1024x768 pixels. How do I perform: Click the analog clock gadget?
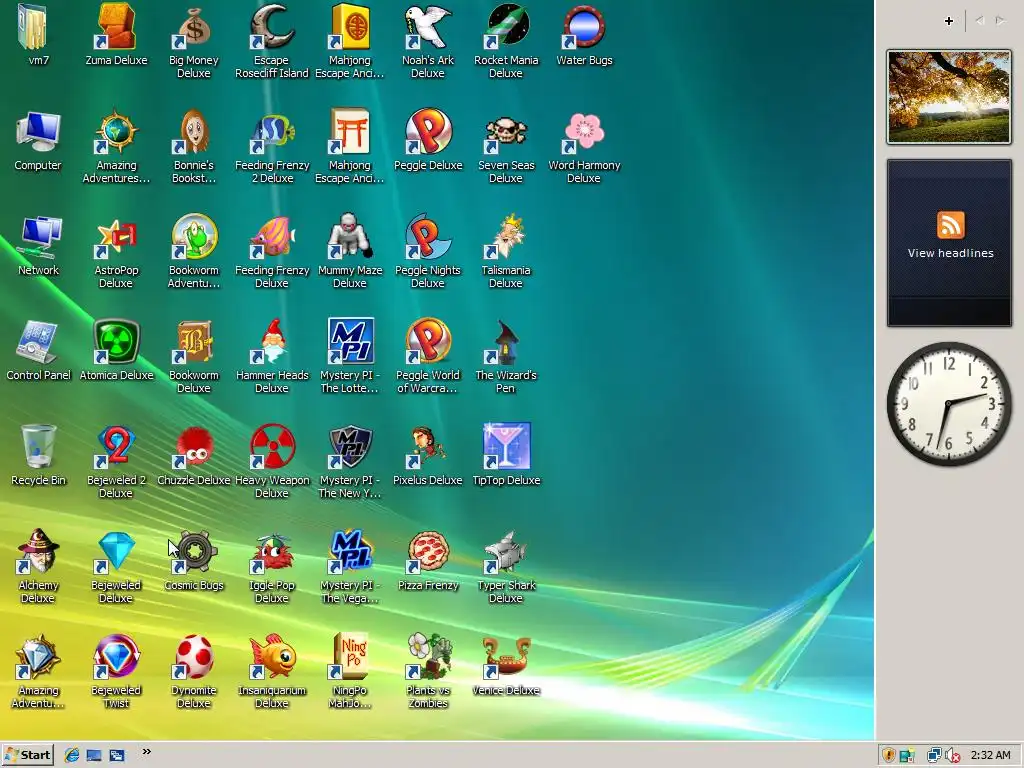949,404
